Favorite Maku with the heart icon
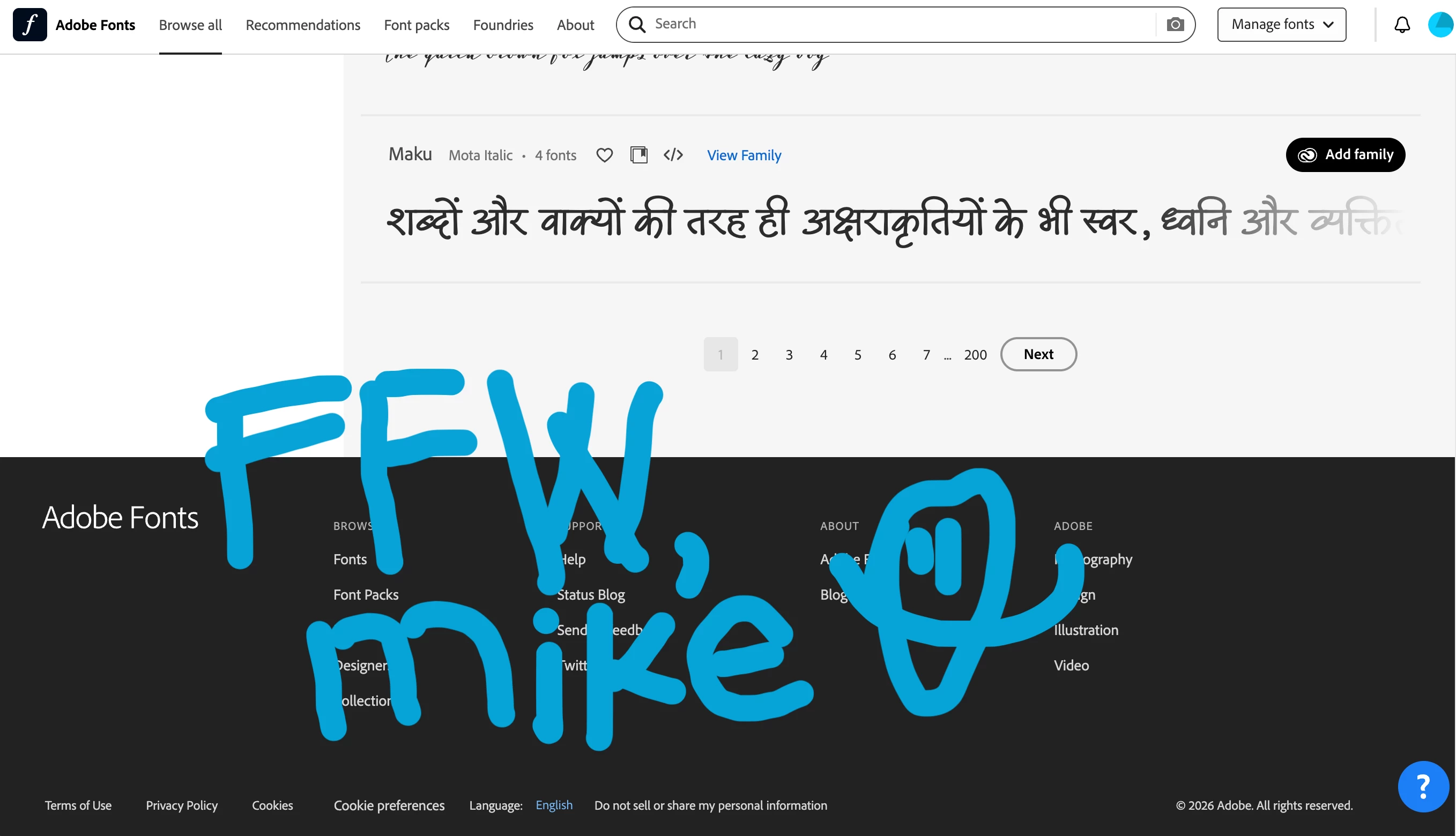Screen dimensions: 1456x836 (x=604, y=155)
